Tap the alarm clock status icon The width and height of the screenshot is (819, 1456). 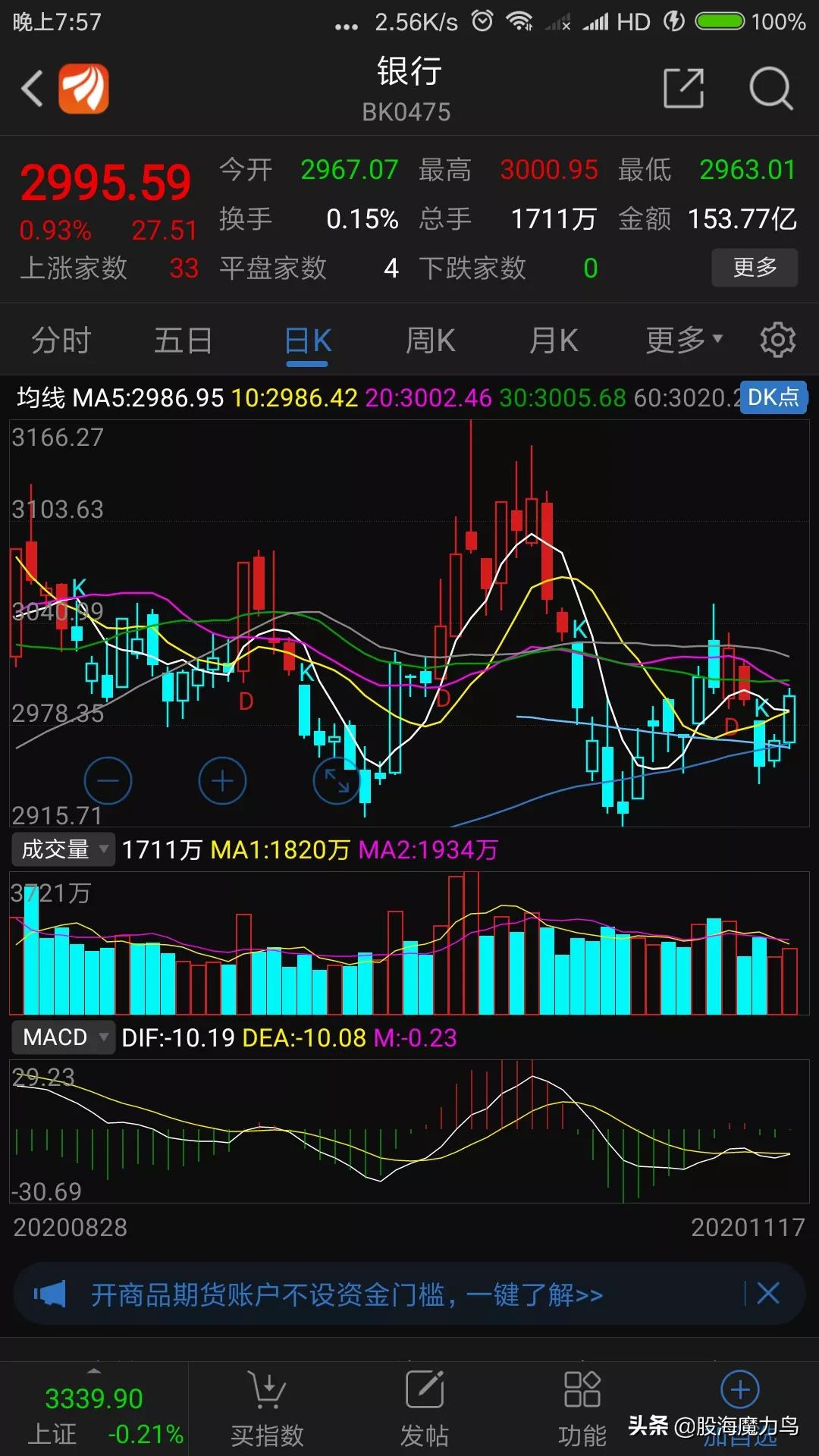(x=482, y=21)
